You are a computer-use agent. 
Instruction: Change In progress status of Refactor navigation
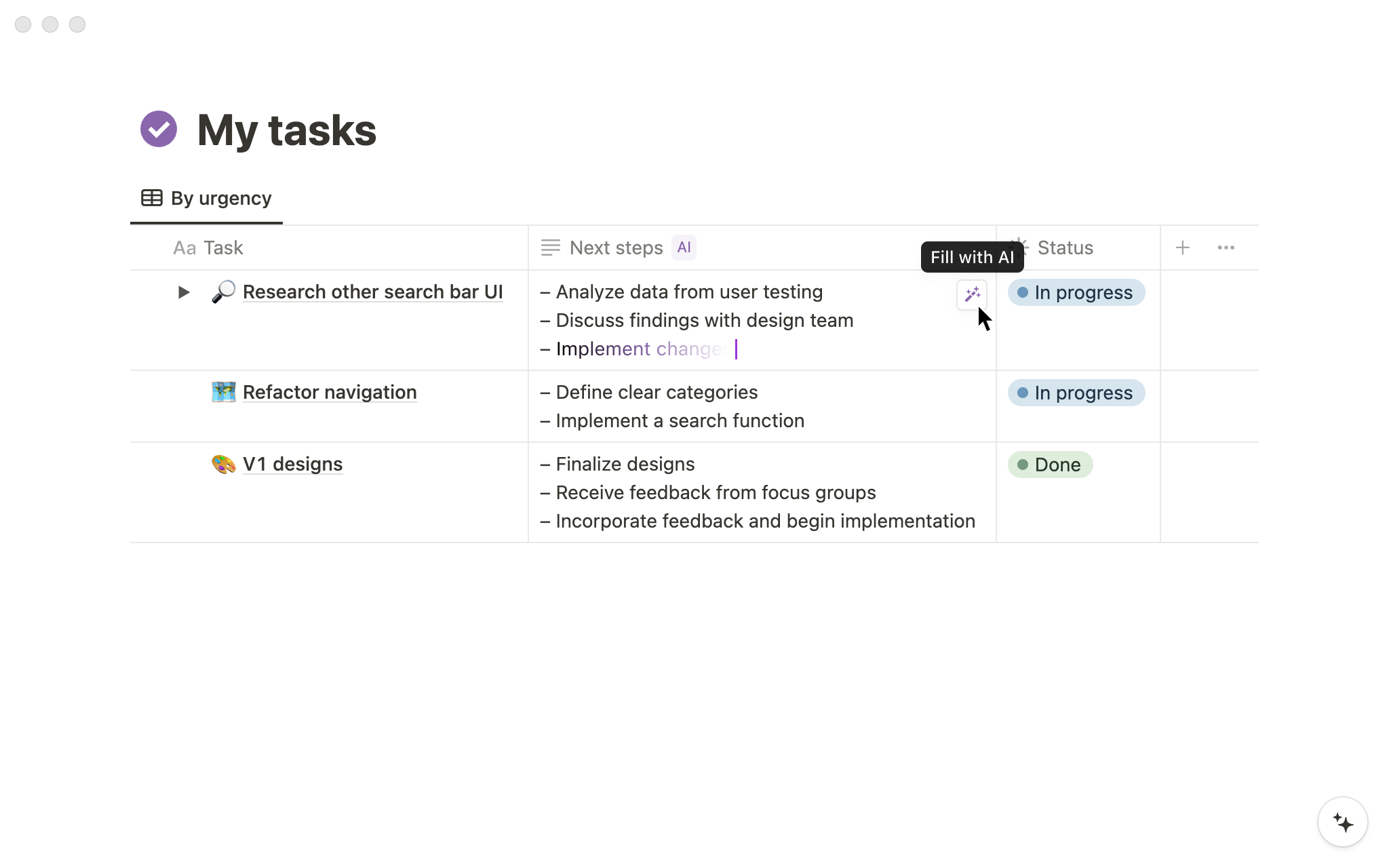(1076, 393)
